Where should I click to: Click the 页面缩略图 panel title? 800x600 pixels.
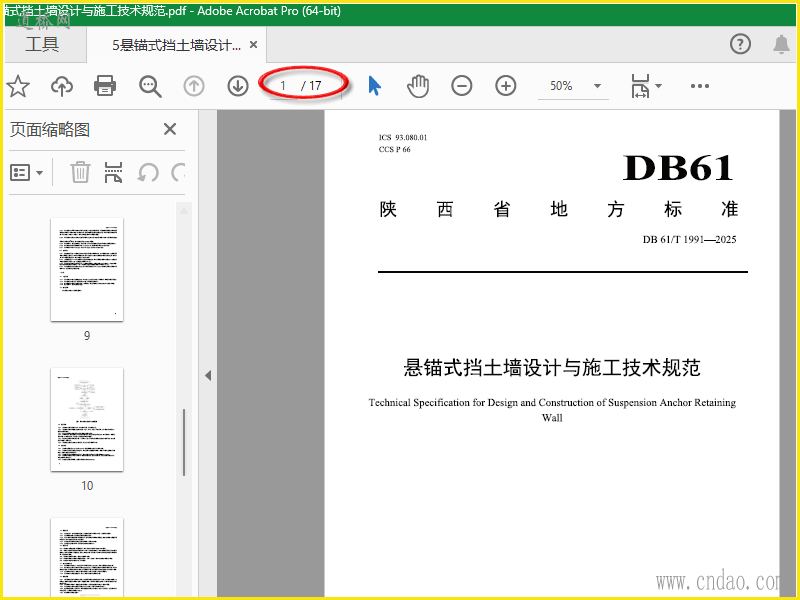click(50, 130)
